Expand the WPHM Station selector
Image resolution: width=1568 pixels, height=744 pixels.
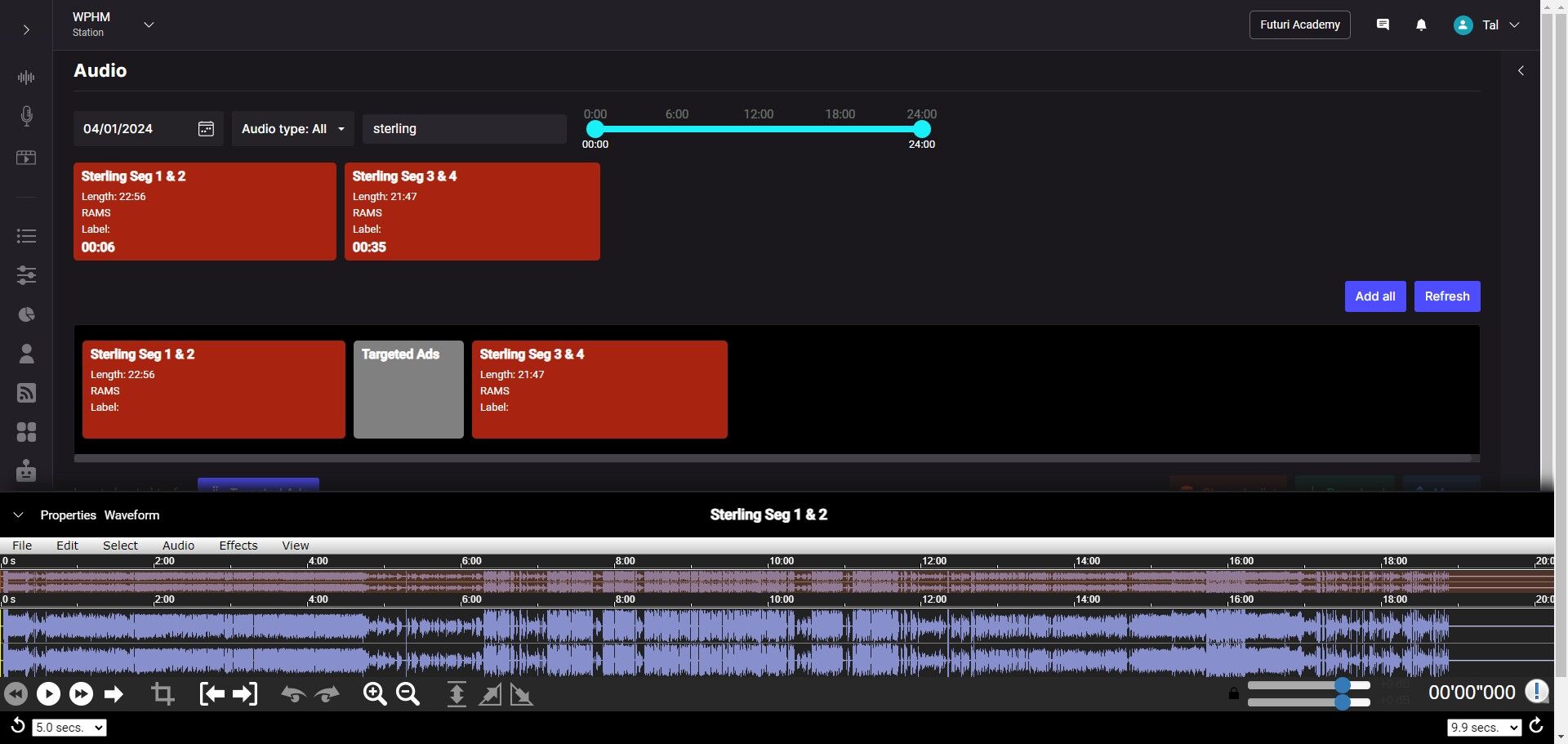tap(149, 25)
